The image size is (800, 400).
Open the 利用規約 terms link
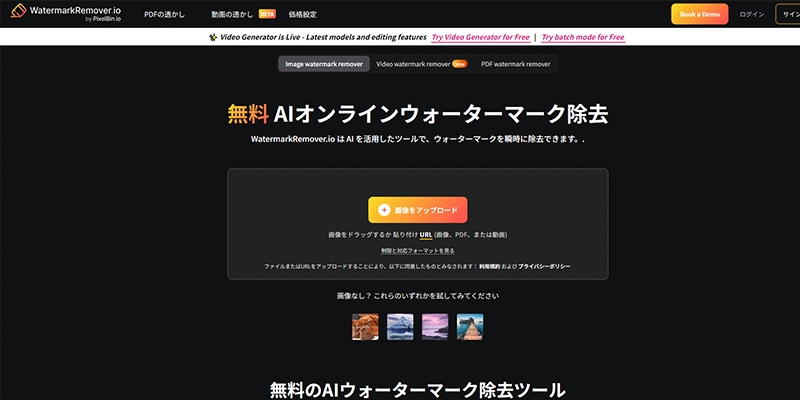[488, 266]
